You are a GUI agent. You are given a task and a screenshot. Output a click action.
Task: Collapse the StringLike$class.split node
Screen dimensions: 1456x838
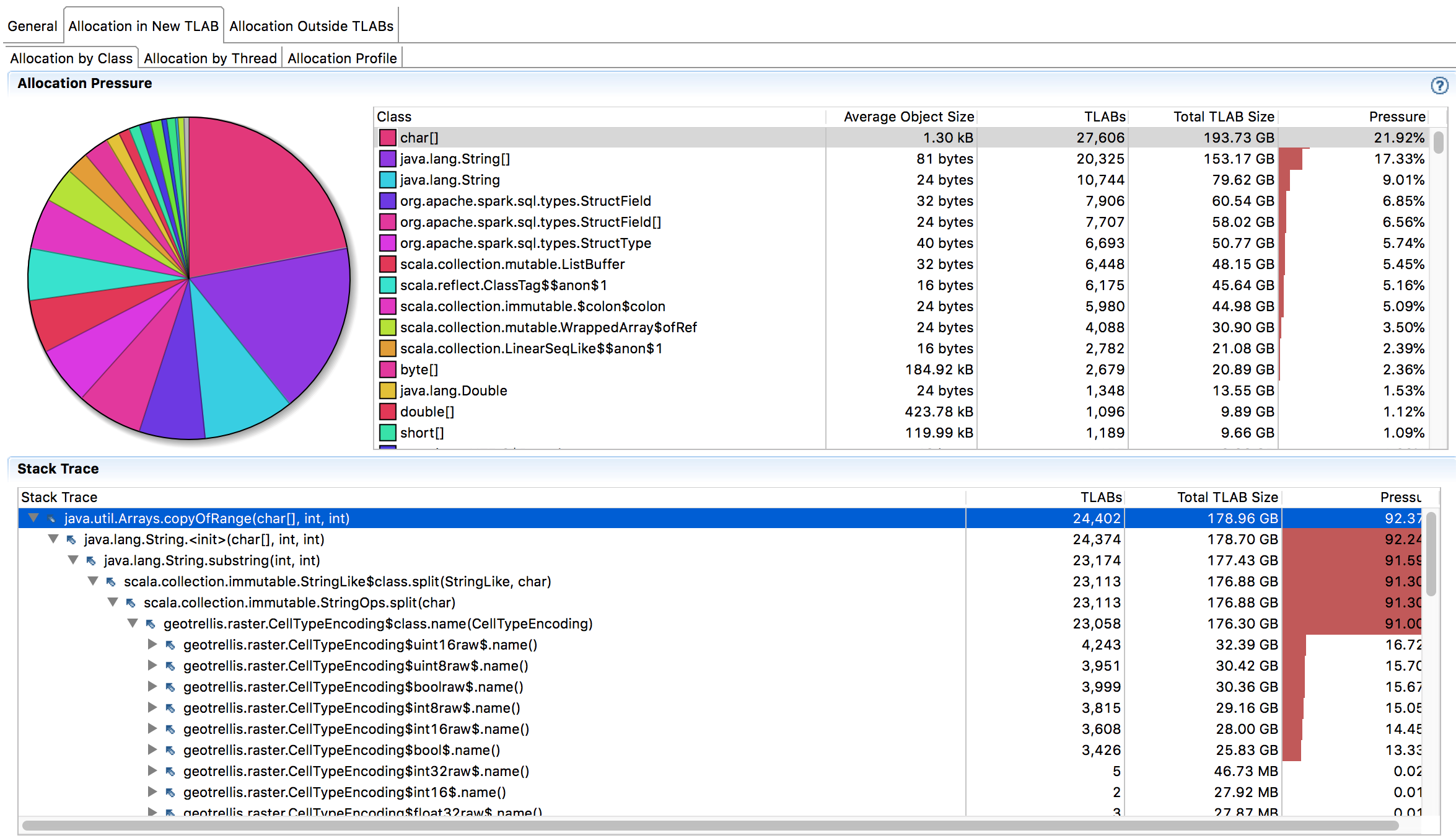point(93,581)
